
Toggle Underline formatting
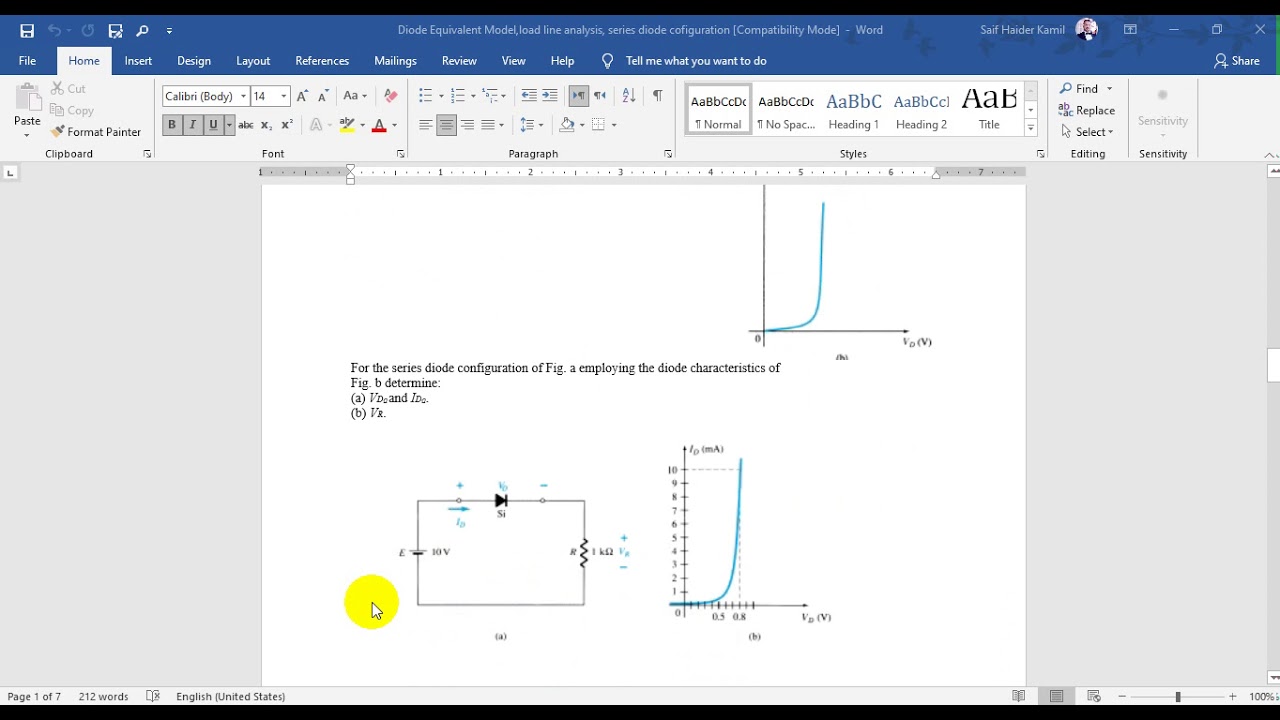pos(213,125)
